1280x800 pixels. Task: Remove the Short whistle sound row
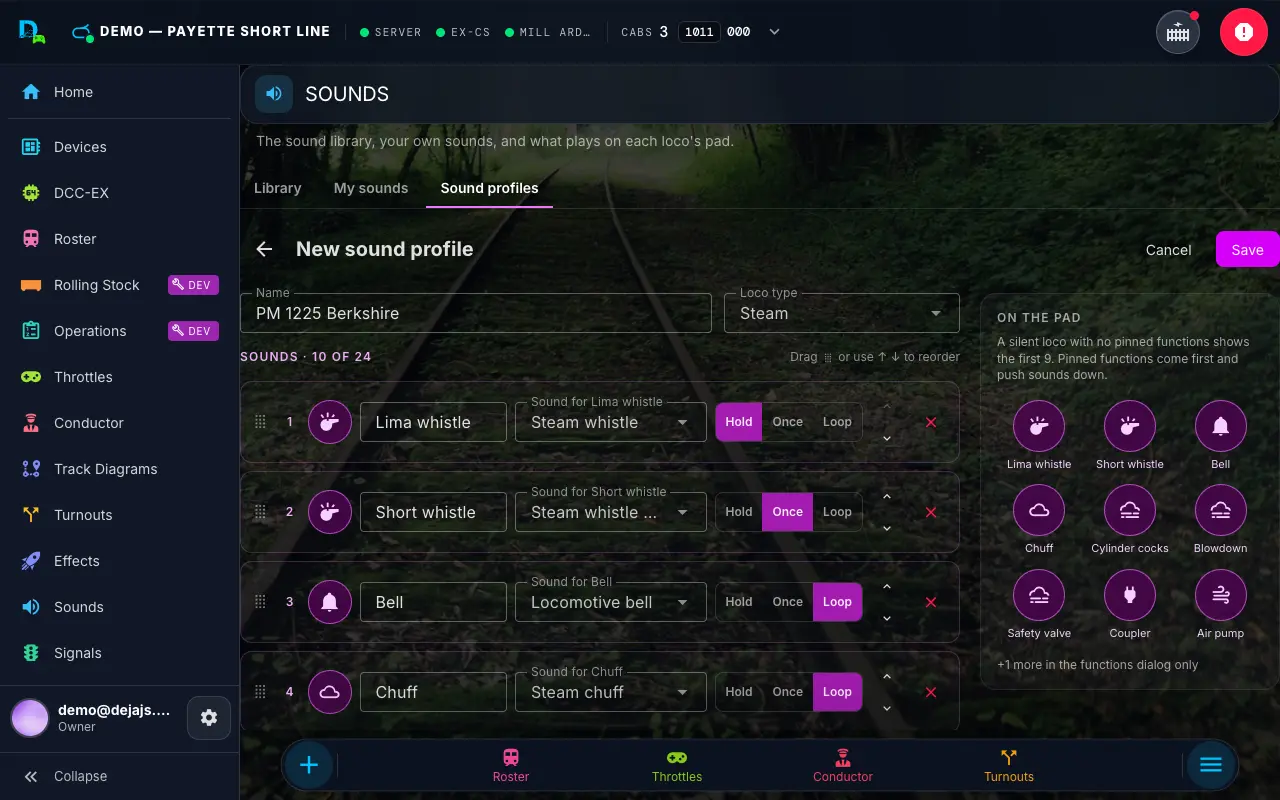coord(931,512)
